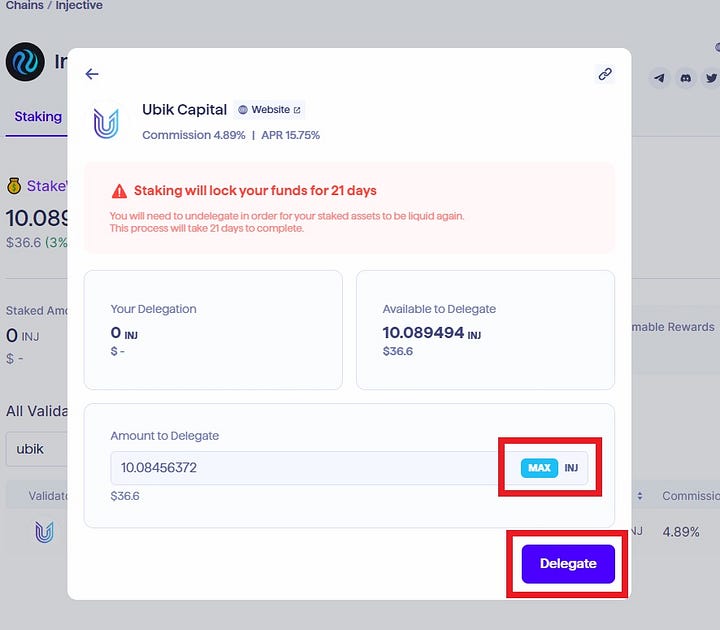Click the Ubik Capital logo in dialog
The height and width of the screenshot is (630, 720).
point(105,122)
